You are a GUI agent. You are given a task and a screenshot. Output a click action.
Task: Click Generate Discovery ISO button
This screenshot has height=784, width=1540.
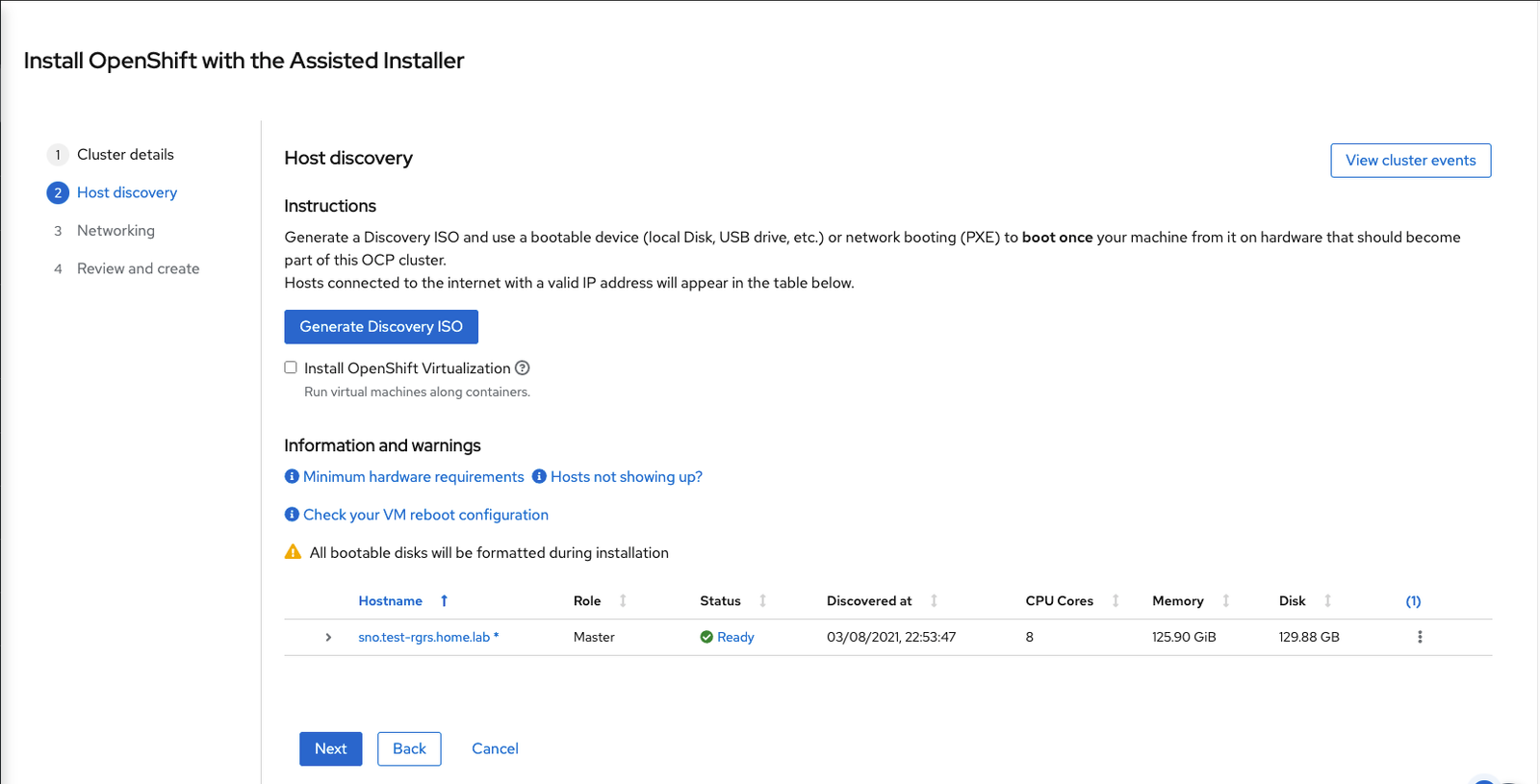381,326
